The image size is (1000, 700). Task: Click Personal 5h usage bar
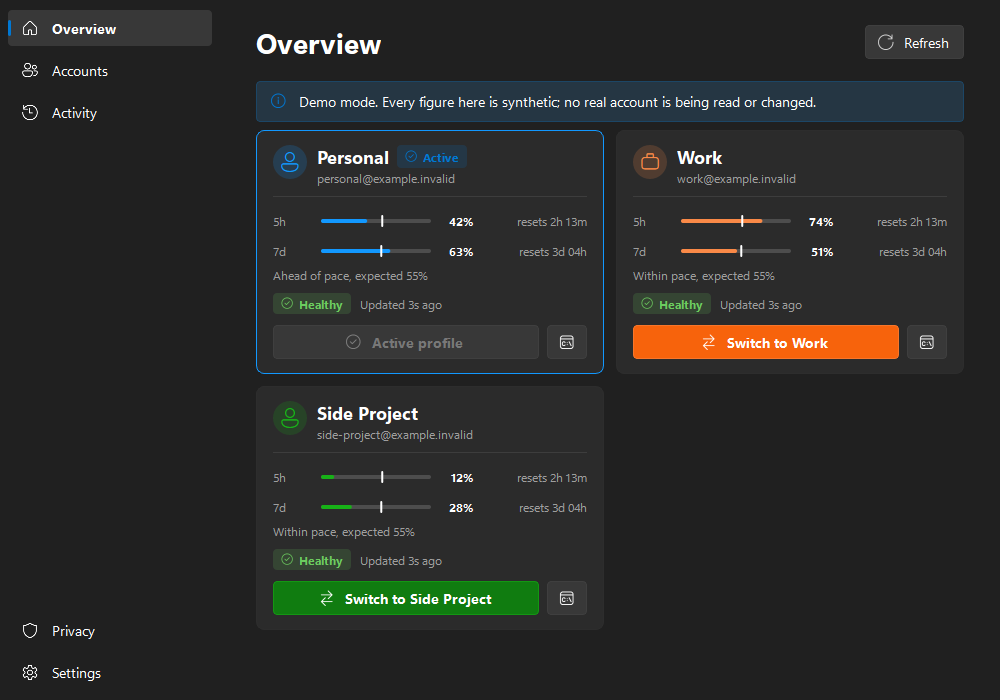tap(376, 221)
